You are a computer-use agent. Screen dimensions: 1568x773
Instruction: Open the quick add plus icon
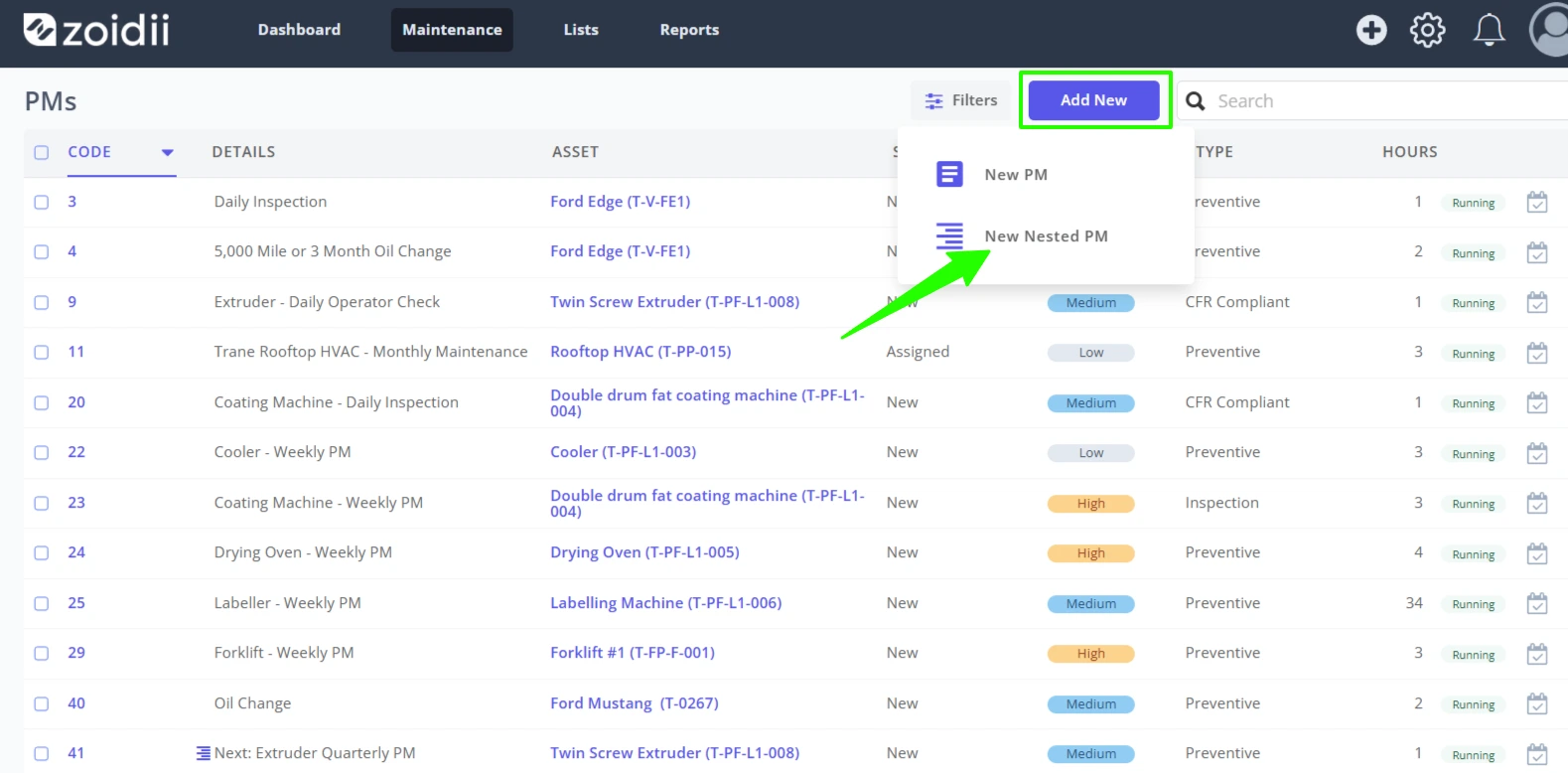click(1371, 30)
